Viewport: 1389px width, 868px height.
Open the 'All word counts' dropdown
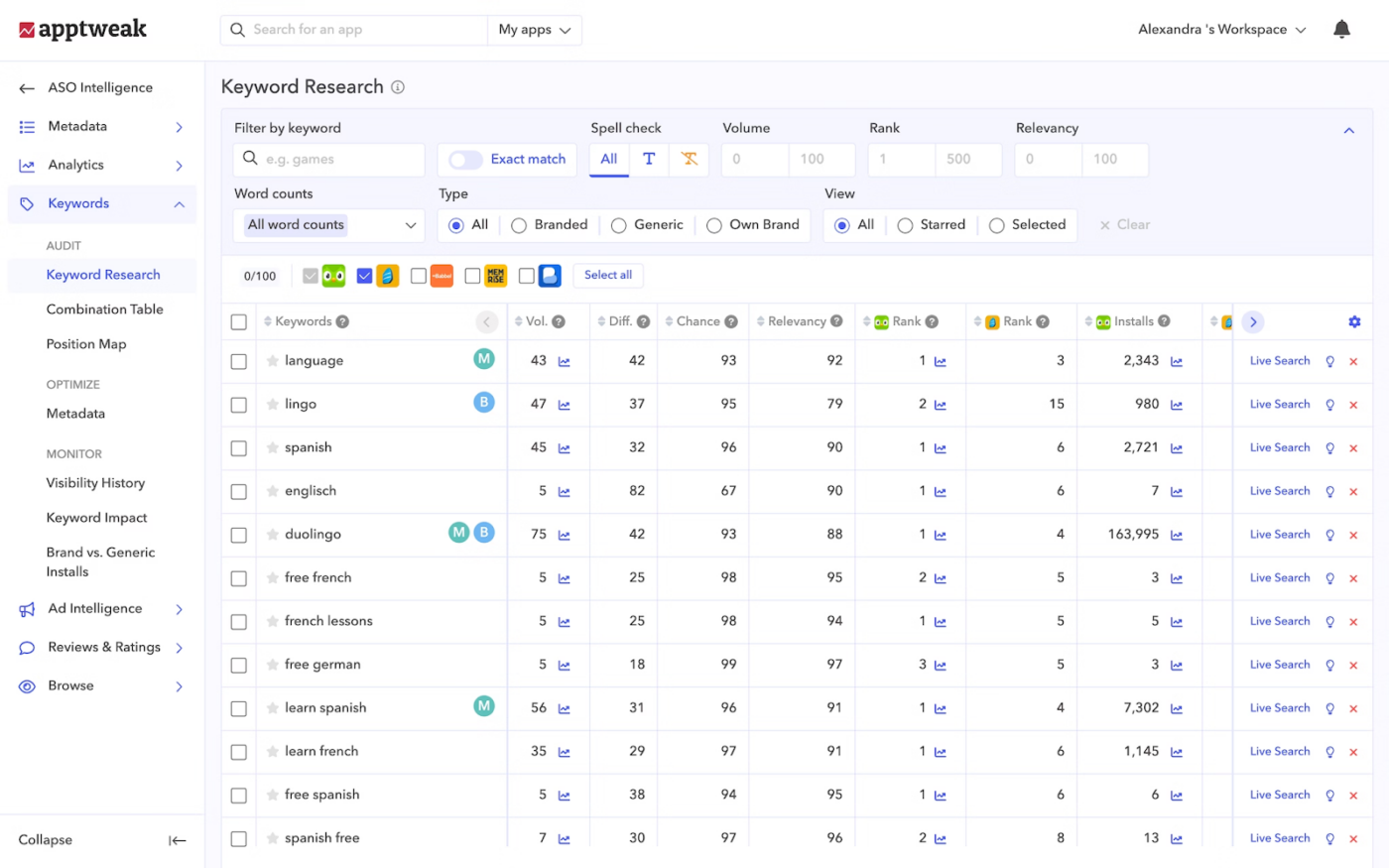tap(328, 224)
